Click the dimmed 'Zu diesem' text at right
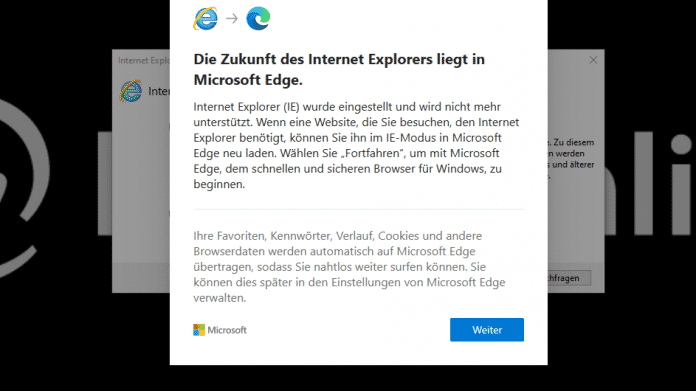This screenshot has height=391, width=696. tap(573, 142)
